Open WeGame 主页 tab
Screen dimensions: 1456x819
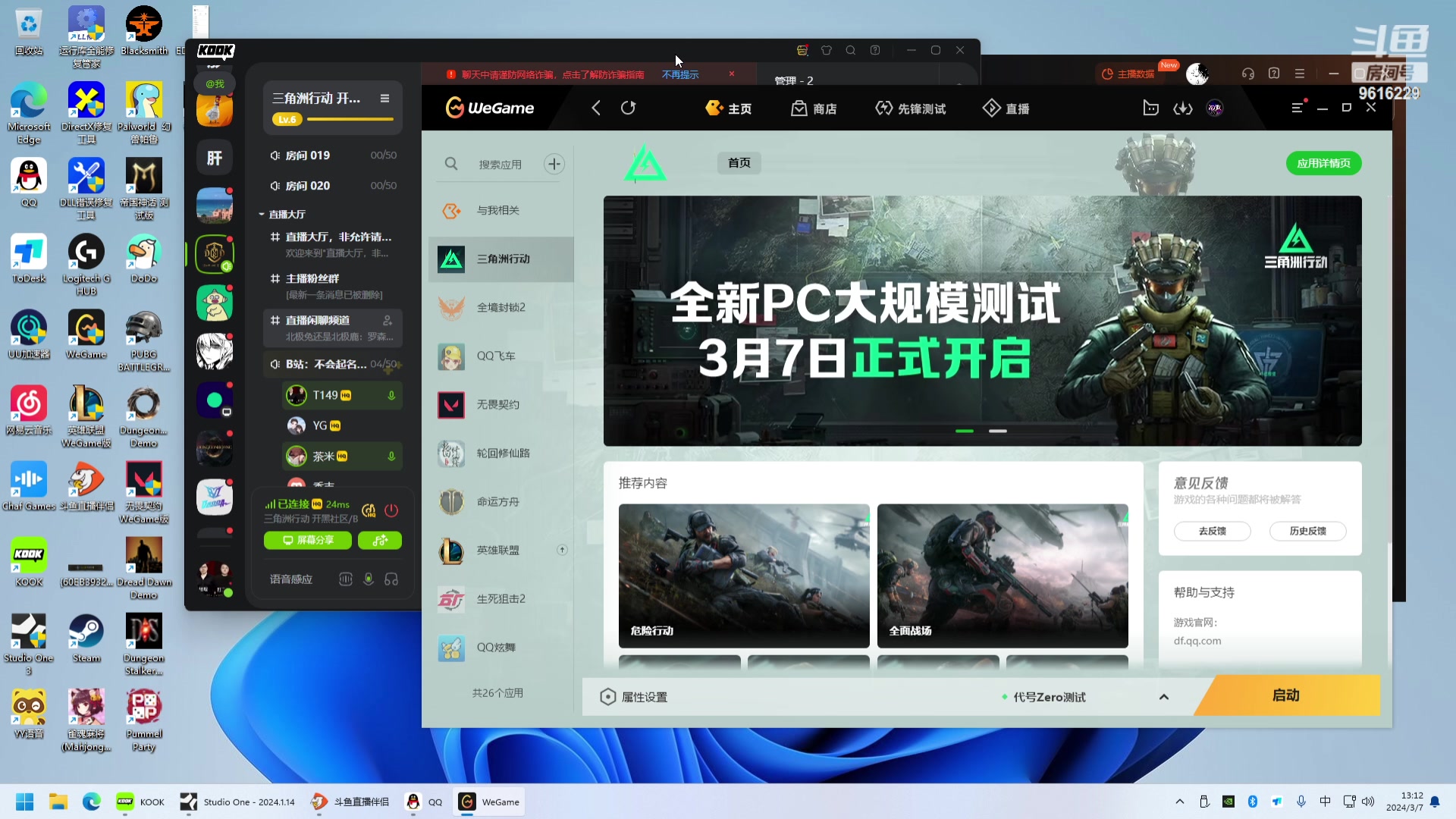point(729,108)
